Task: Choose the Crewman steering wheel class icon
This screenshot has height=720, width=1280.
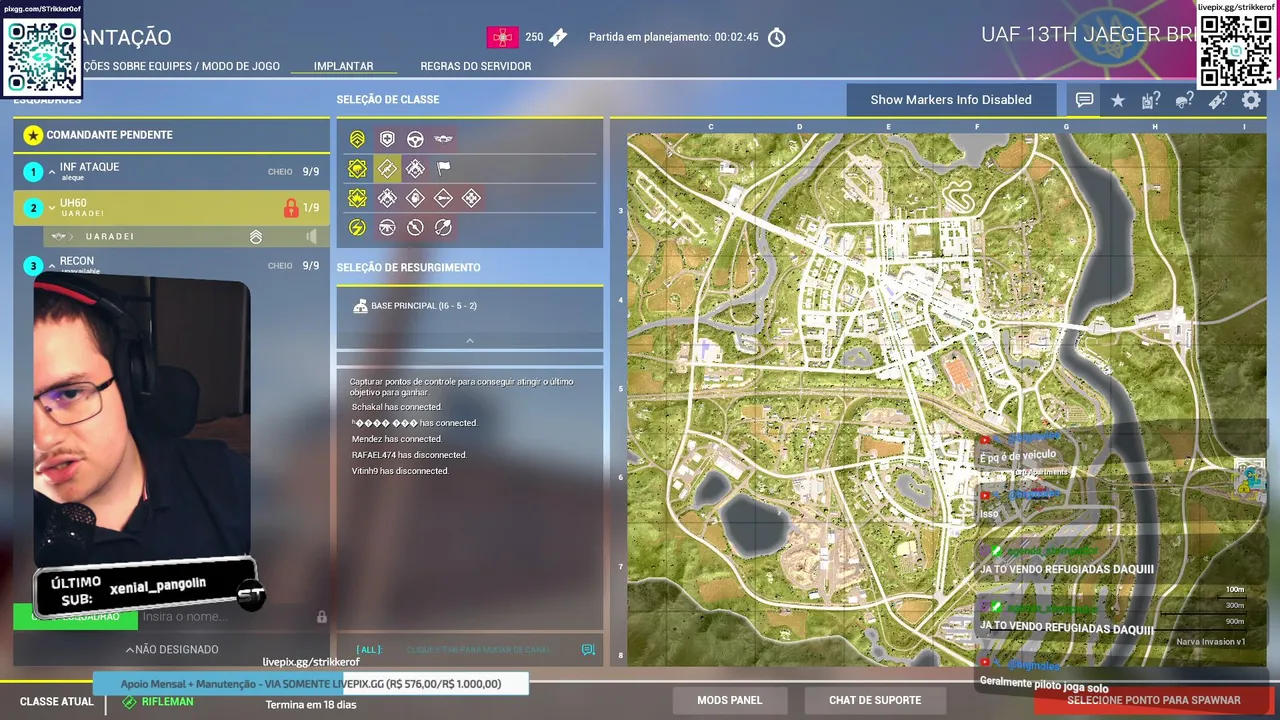Action: pyautogui.click(x=415, y=139)
